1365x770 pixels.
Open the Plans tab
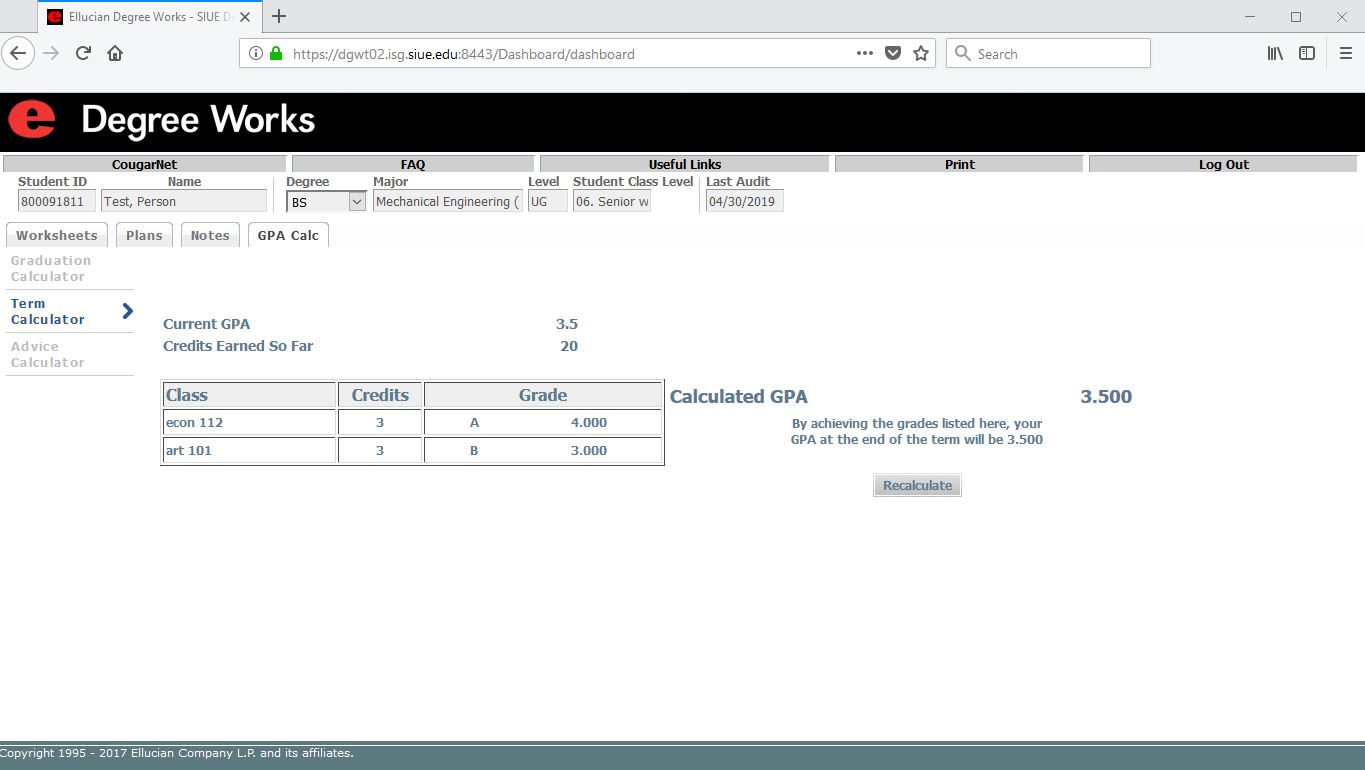[144, 236]
